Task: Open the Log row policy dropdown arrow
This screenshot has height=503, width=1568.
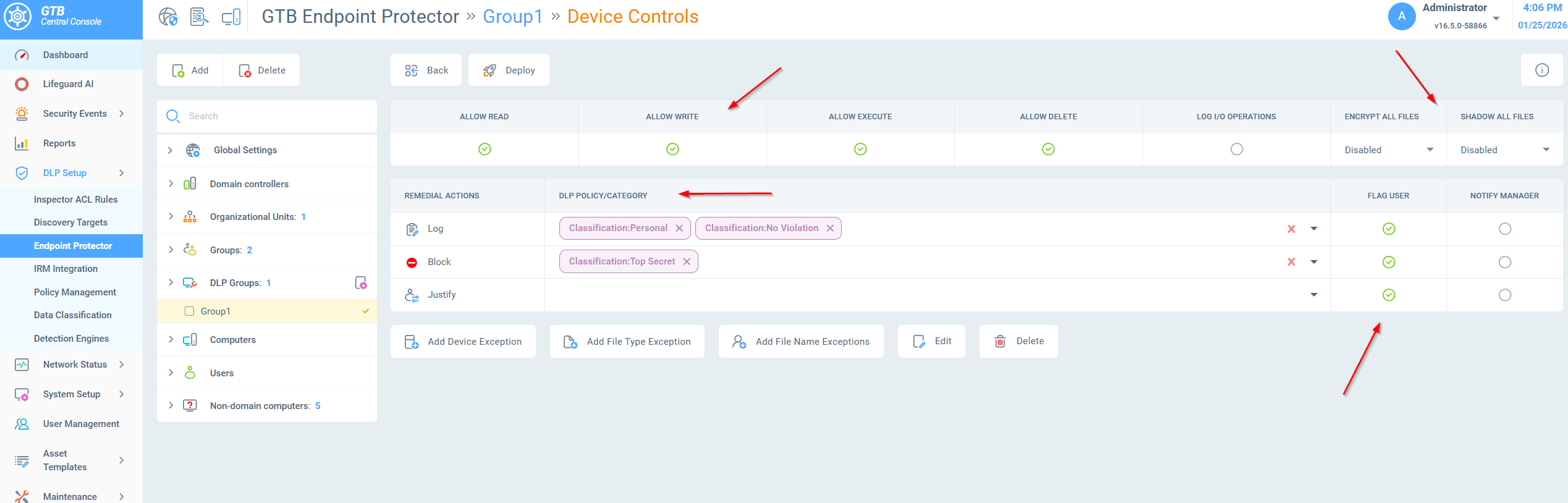Action: pyautogui.click(x=1314, y=229)
